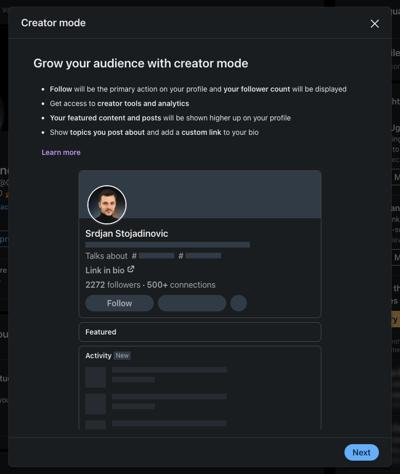
Task: Click the name Srdjan Stojadinovic
Action: point(127,233)
